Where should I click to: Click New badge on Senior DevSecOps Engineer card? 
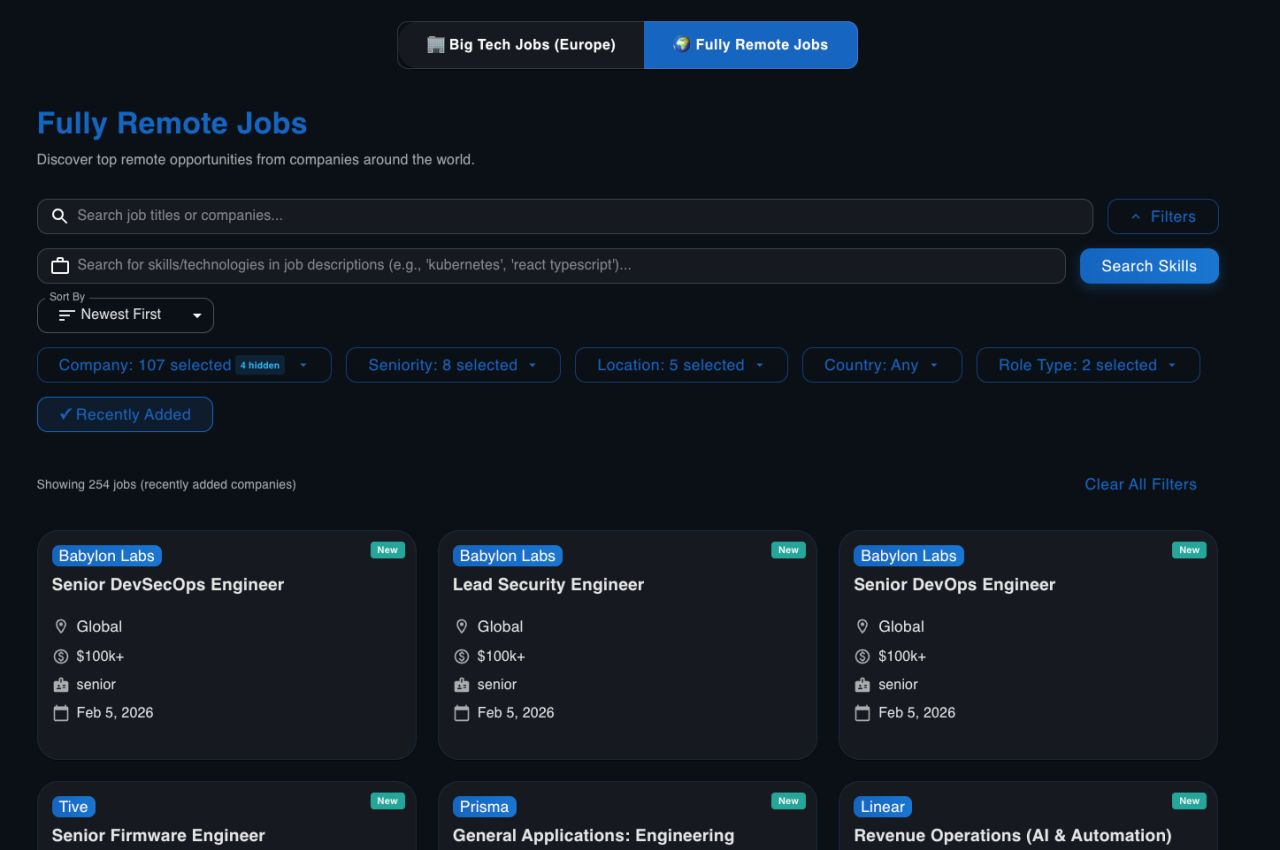coord(388,550)
